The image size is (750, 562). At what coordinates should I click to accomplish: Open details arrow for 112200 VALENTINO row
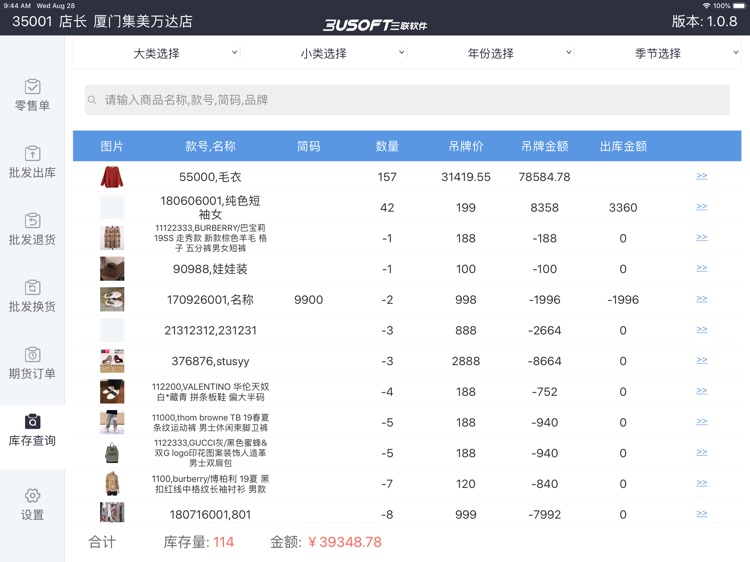pyautogui.click(x=702, y=391)
